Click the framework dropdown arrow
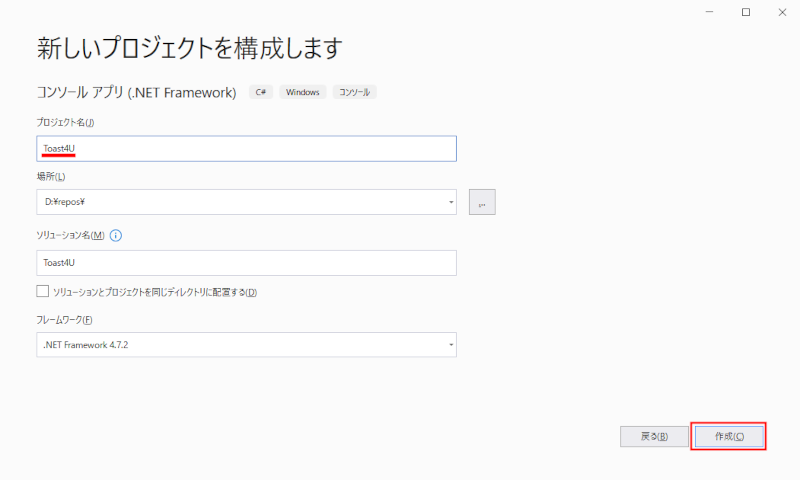The height and width of the screenshot is (480, 800). coord(451,345)
